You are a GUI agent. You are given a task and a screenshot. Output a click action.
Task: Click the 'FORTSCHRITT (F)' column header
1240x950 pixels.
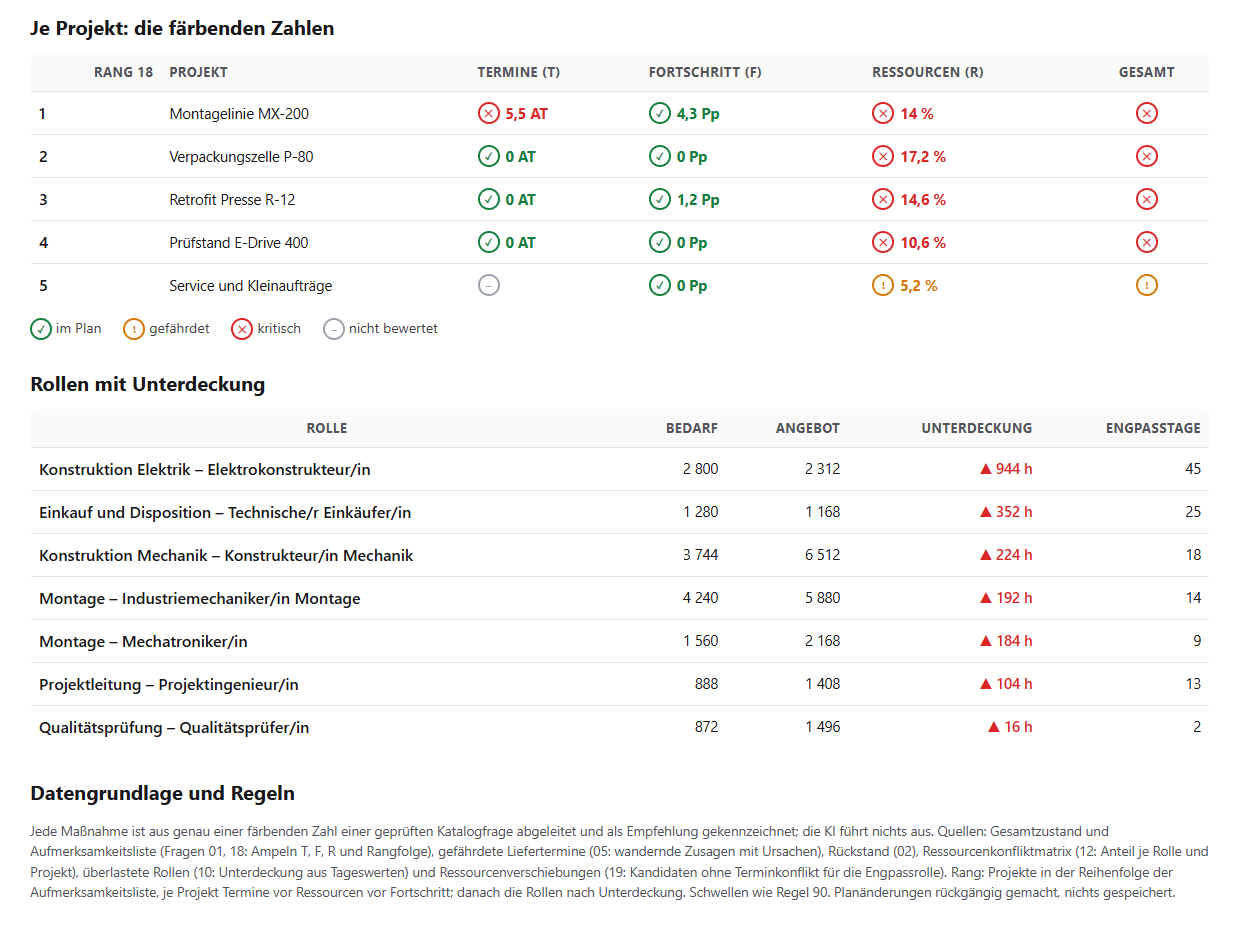pos(705,72)
